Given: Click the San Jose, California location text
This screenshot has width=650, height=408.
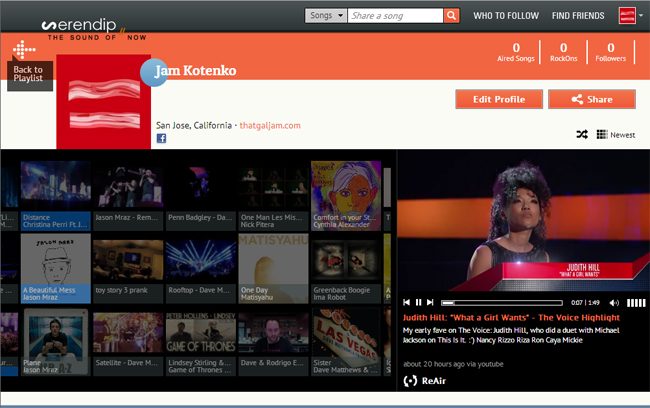Looking at the screenshot, I should 194,125.
